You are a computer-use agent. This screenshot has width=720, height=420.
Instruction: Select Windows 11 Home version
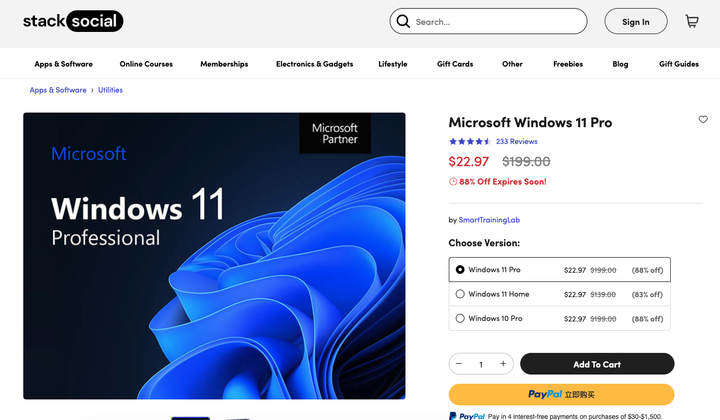coord(559,294)
